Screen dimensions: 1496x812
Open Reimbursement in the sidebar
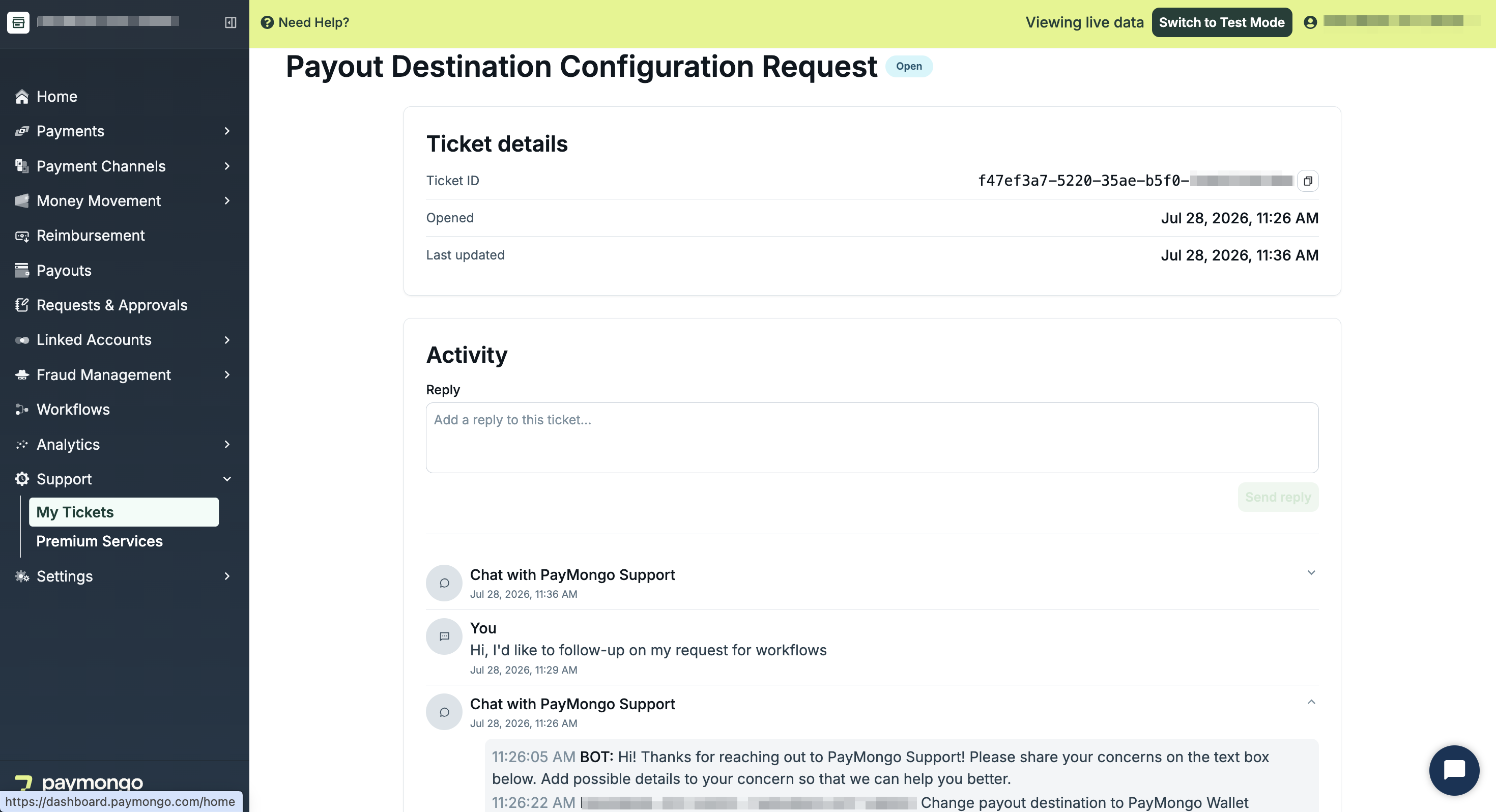[x=91, y=236]
